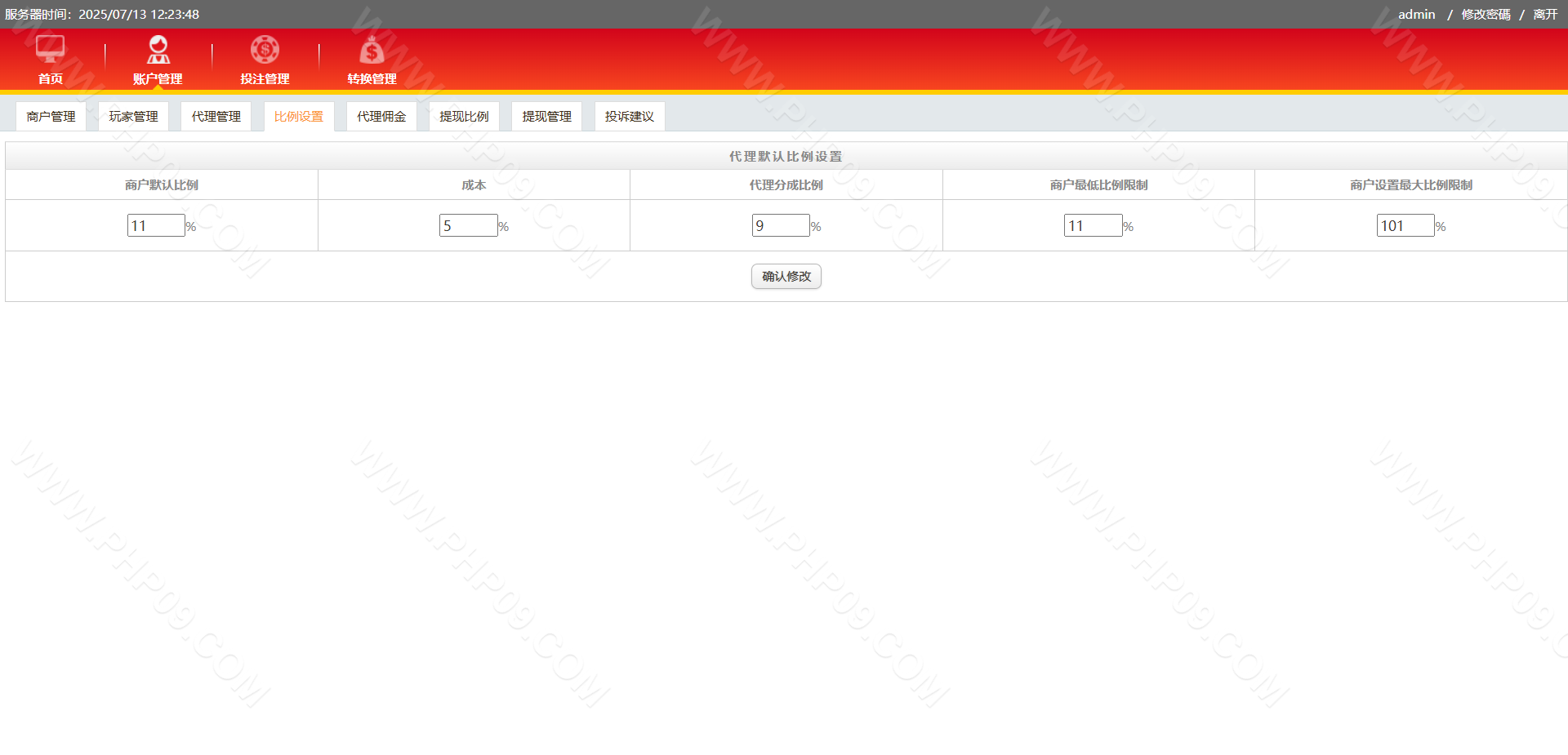Click the 商户设置最大比例限制 input field
Image resolution: width=1568 pixels, height=755 pixels.
pos(1405,225)
